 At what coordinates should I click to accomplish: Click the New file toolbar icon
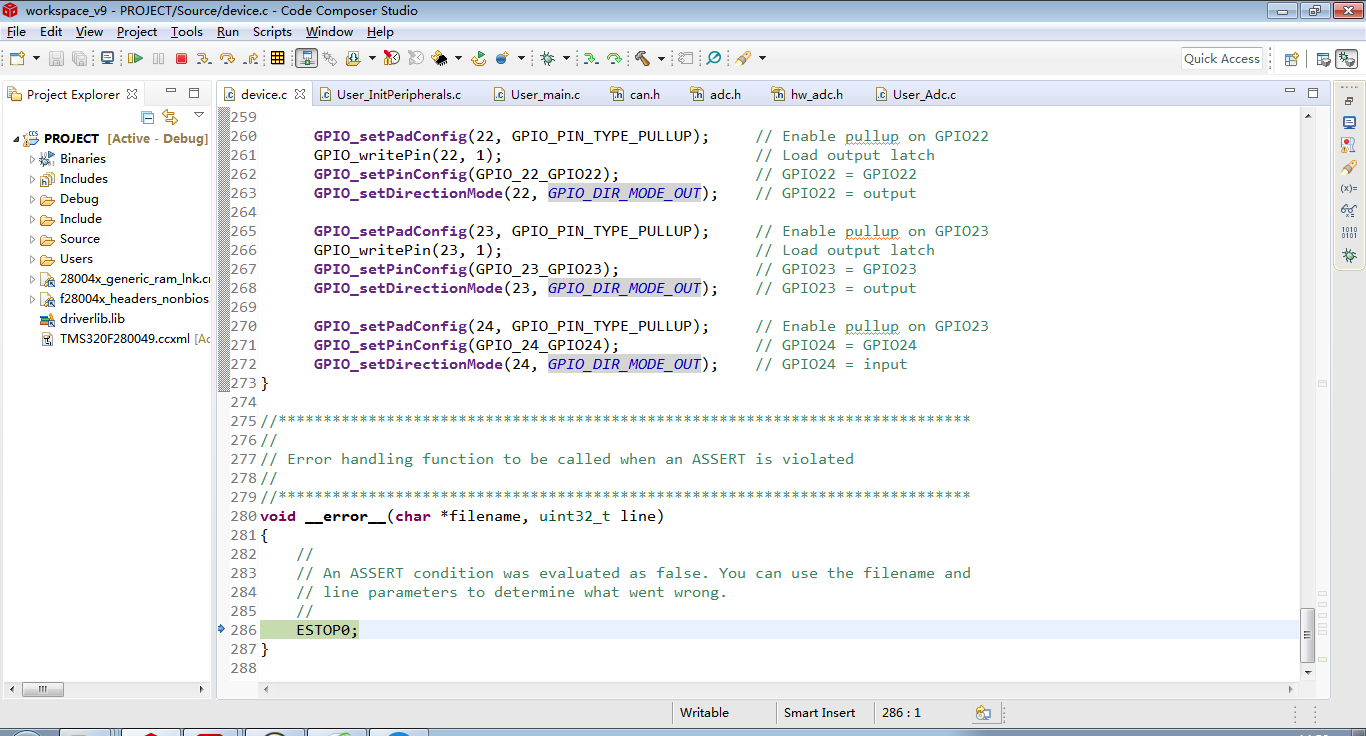[x=18, y=58]
